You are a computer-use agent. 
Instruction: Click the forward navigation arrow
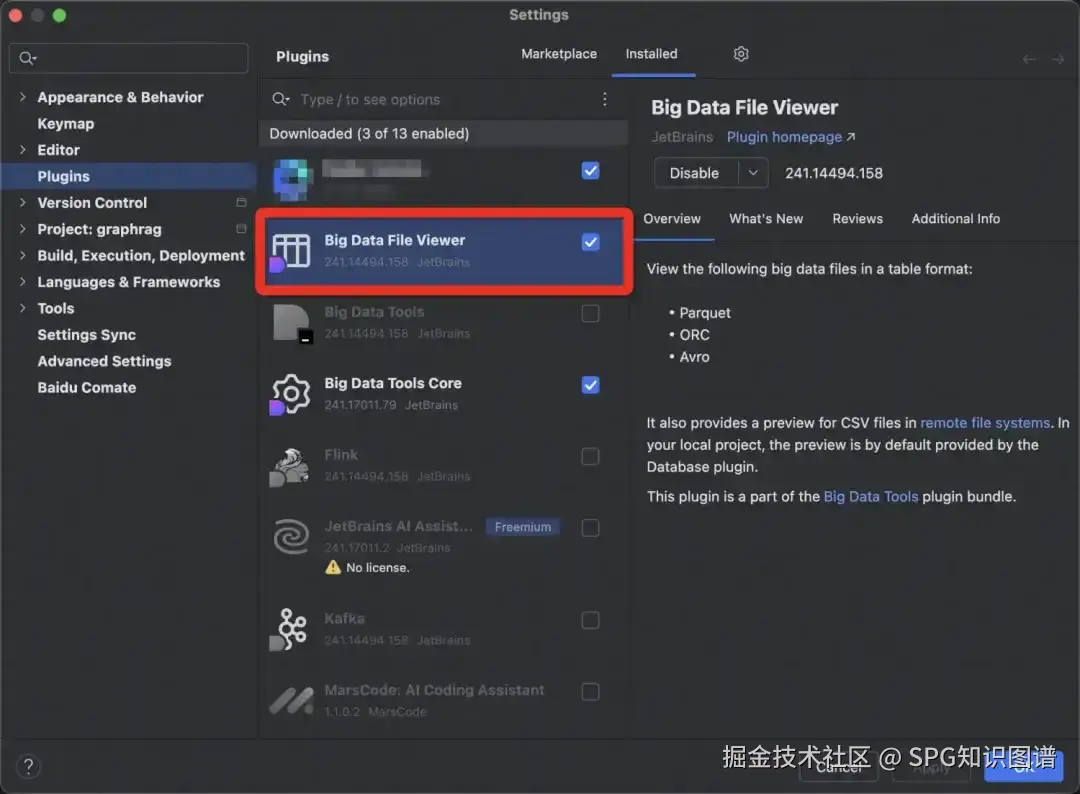[1058, 59]
